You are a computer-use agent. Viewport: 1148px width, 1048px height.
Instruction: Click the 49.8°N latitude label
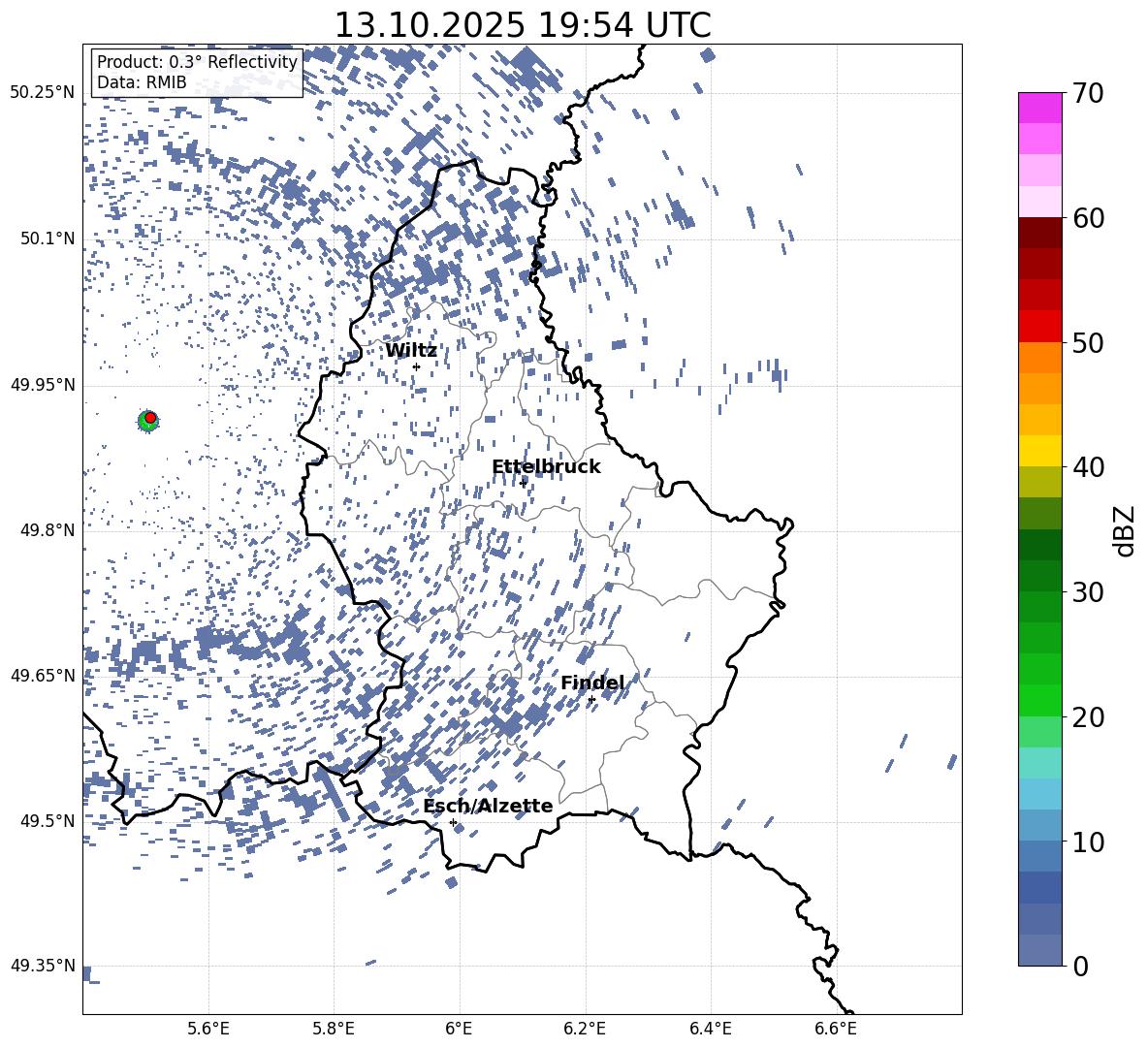tap(47, 530)
